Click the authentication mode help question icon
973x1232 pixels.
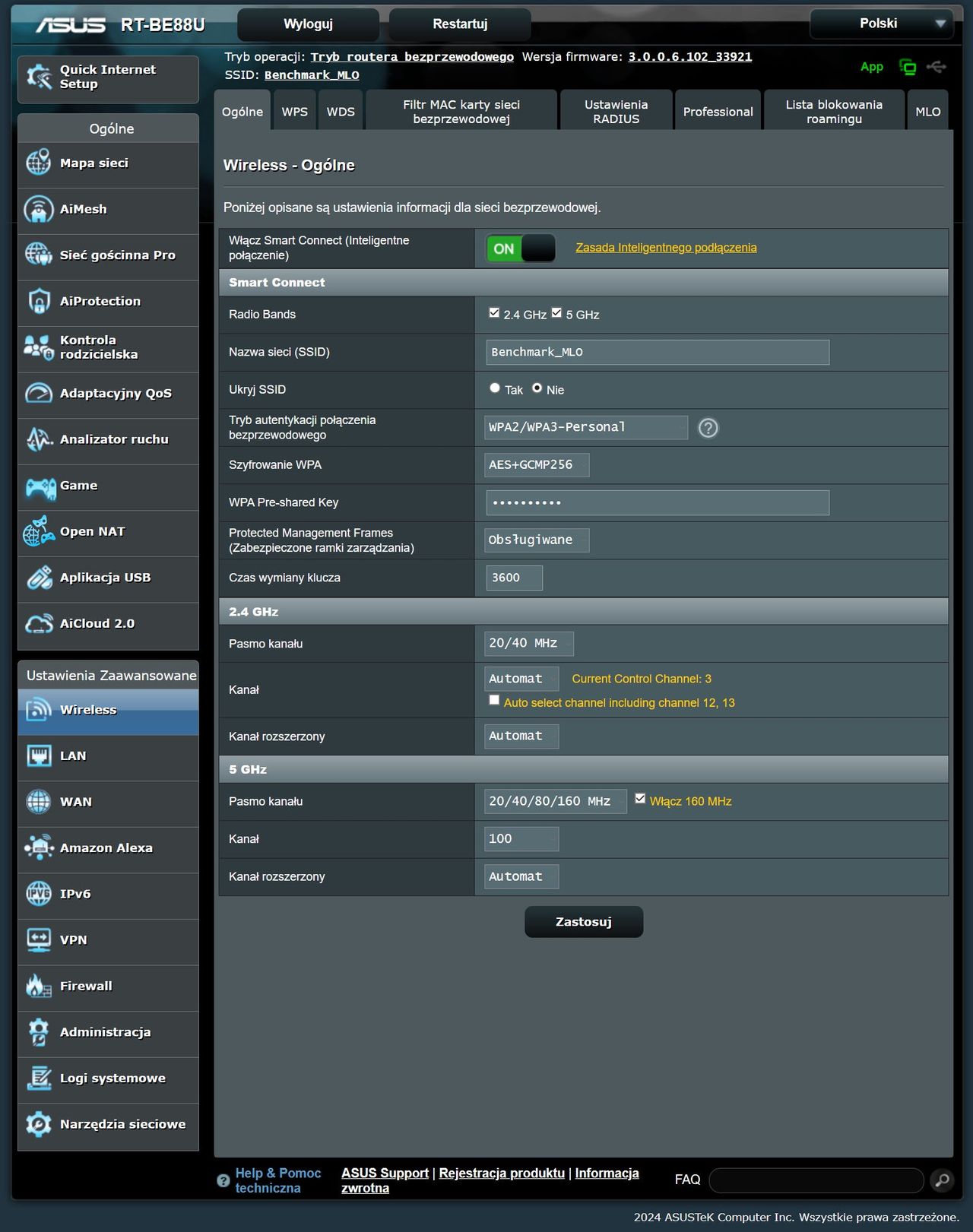click(x=708, y=428)
